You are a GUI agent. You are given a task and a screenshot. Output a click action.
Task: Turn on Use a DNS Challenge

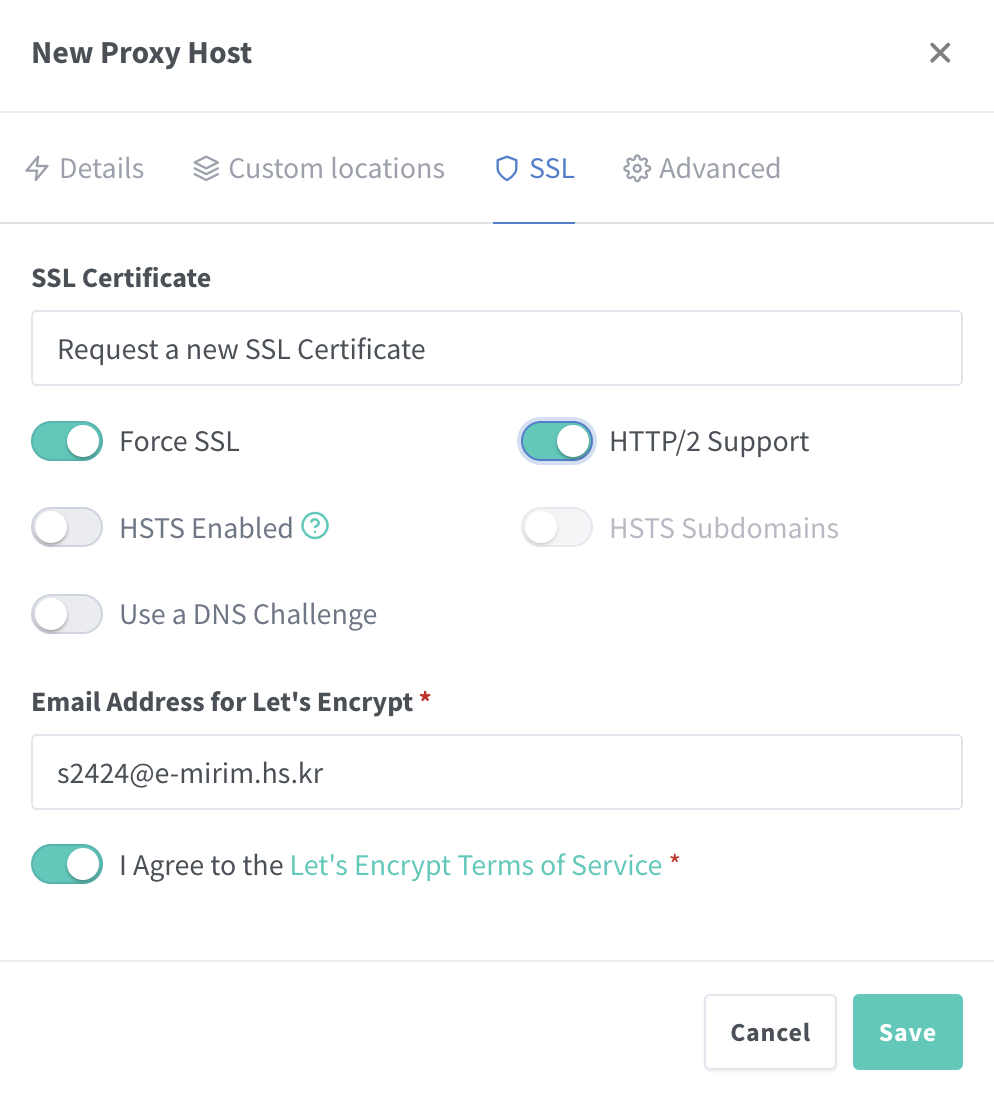tap(68, 614)
